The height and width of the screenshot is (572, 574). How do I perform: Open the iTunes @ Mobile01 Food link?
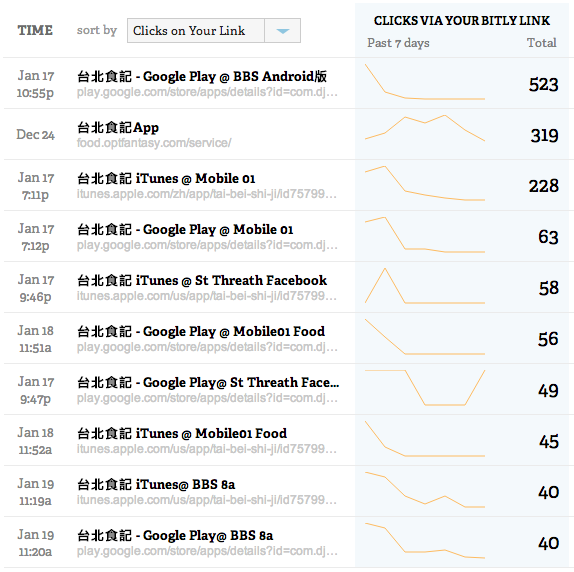(x=182, y=434)
